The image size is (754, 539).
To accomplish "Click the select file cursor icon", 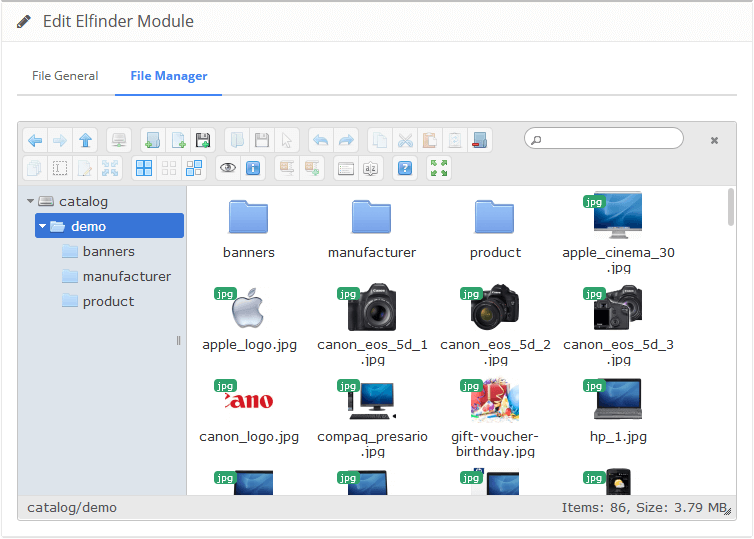I will point(287,140).
